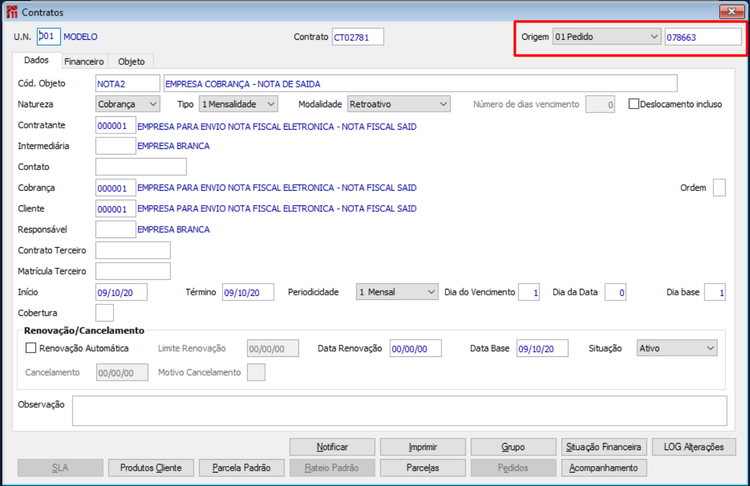Click EMPRESA BRANCA text beside Responsável

point(174,230)
